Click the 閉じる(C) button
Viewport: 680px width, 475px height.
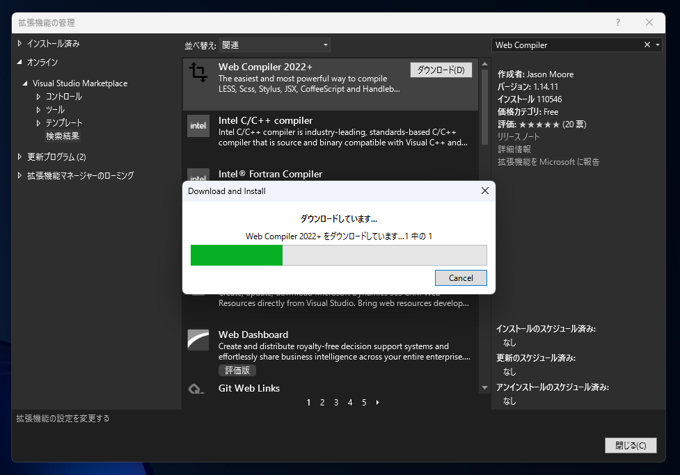pyautogui.click(x=631, y=446)
